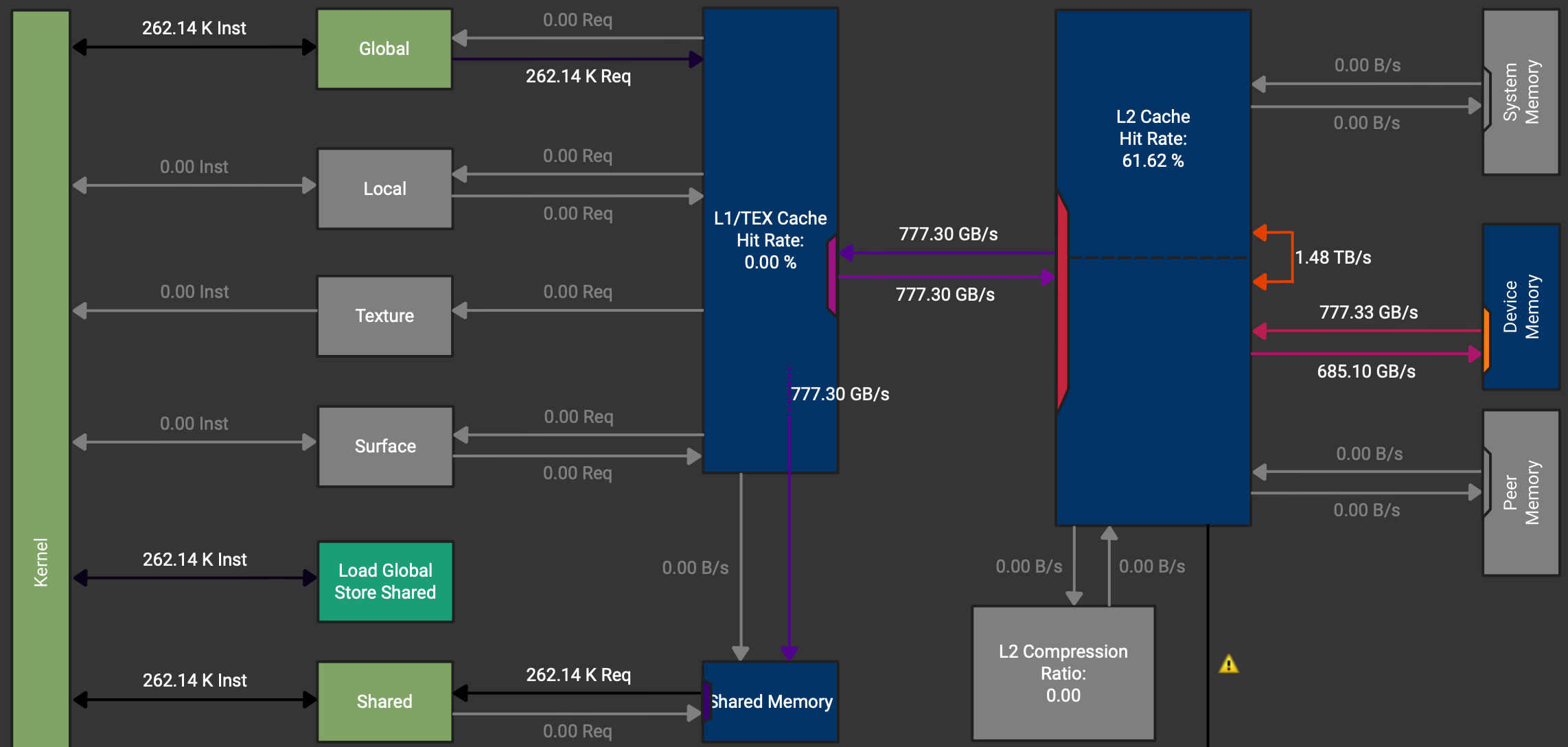Screen dimensions: 1568x747
Task: Click the Texture node
Action: (x=384, y=316)
